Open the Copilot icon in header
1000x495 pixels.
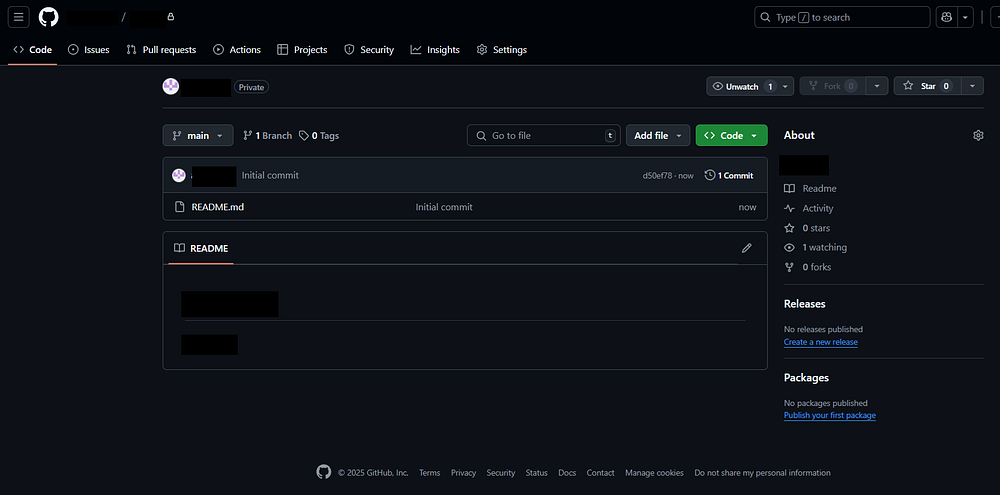tap(945, 17)
